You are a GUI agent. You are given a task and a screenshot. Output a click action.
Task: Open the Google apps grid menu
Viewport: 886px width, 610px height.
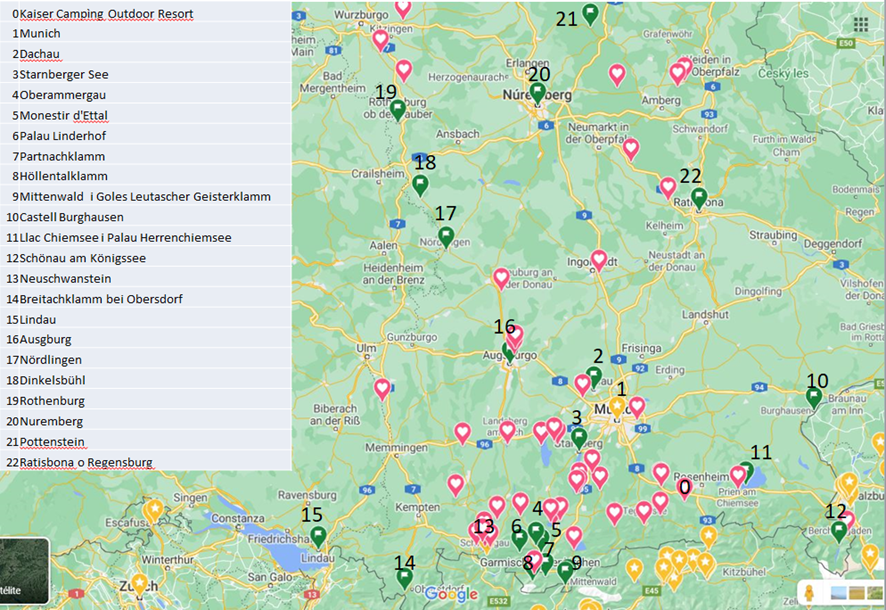(861, 25)
